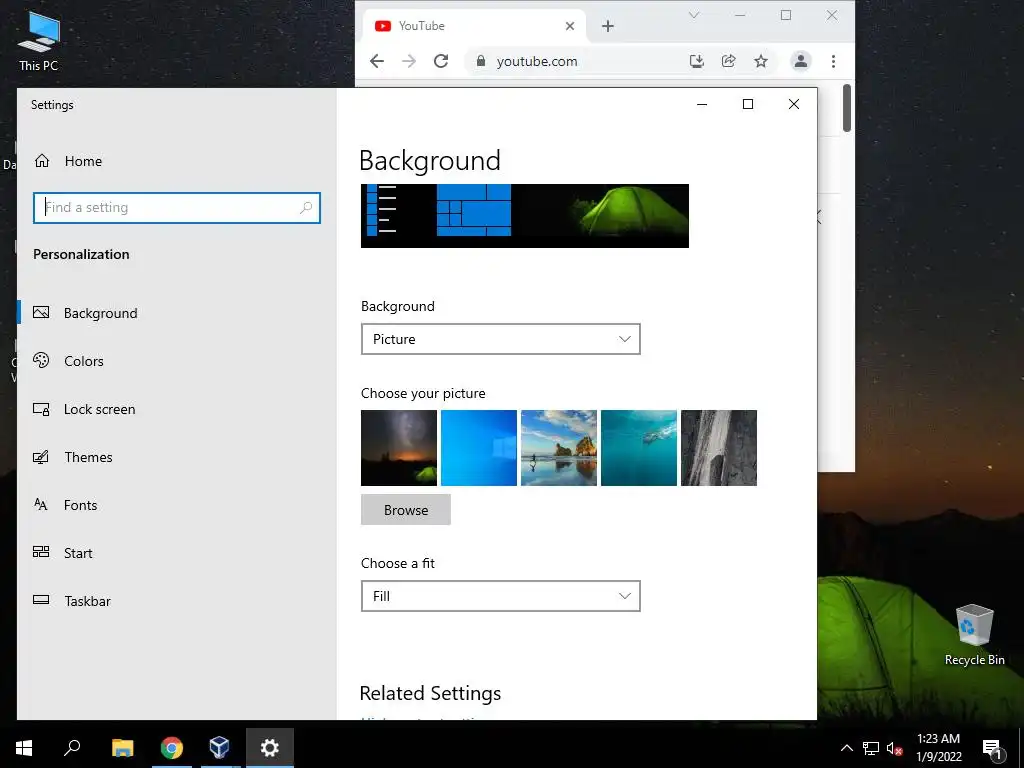Viewport: 1024px width, 768px height.
Task: Select the gray rock cliff wallpaper thumbnail
Action: [718, 448]
